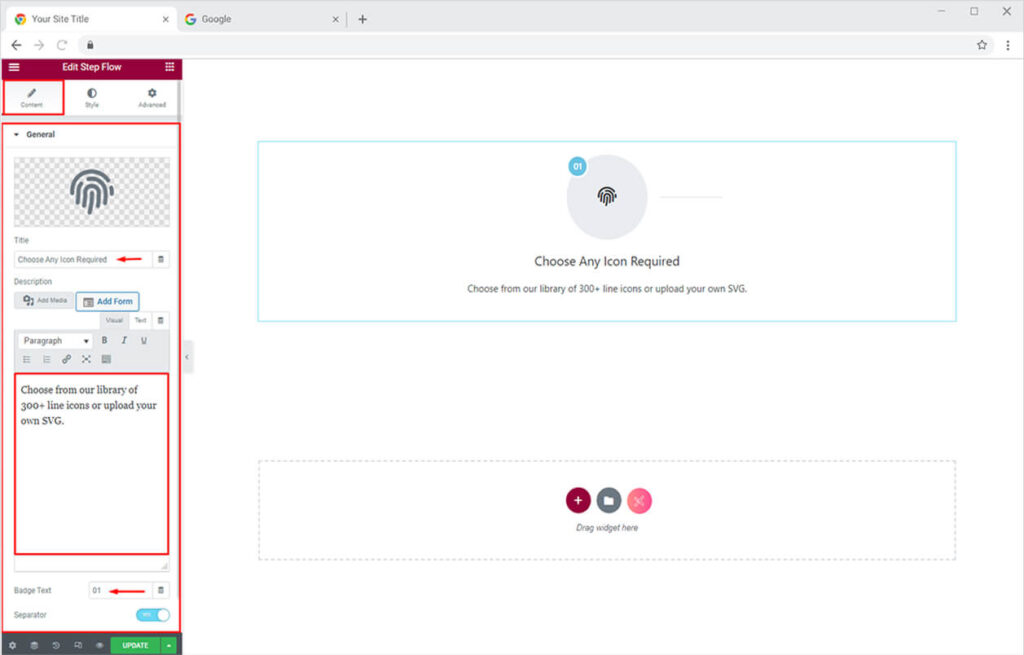Apply italic formatting in description editor
The height and width of the screenshot is (655, 1024).
point(124,341)
